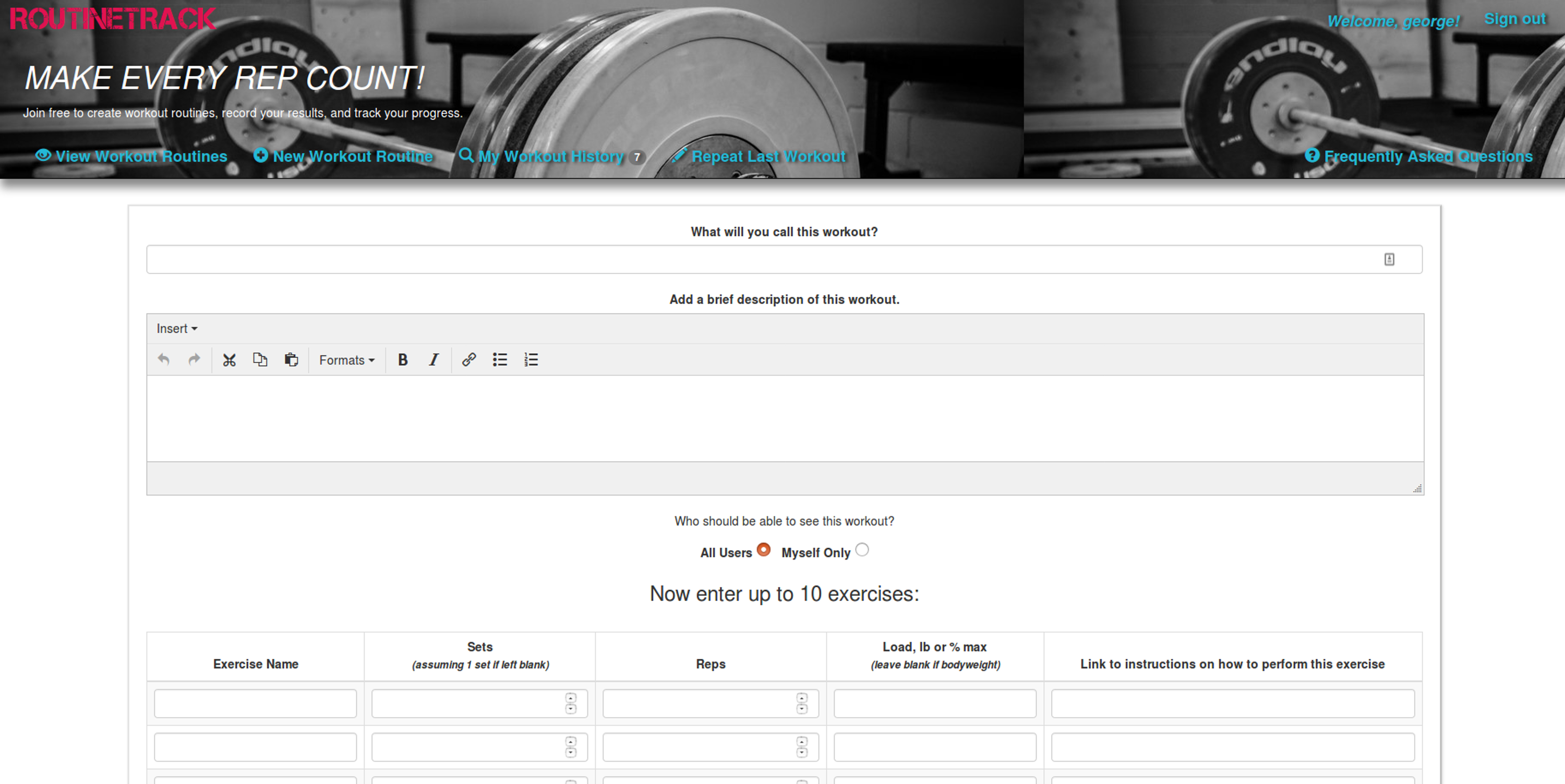Insert a hyperlink via the link icon
Image resolution: width=1565 pixels, height=784 pixels.
[x=468, y=359]
